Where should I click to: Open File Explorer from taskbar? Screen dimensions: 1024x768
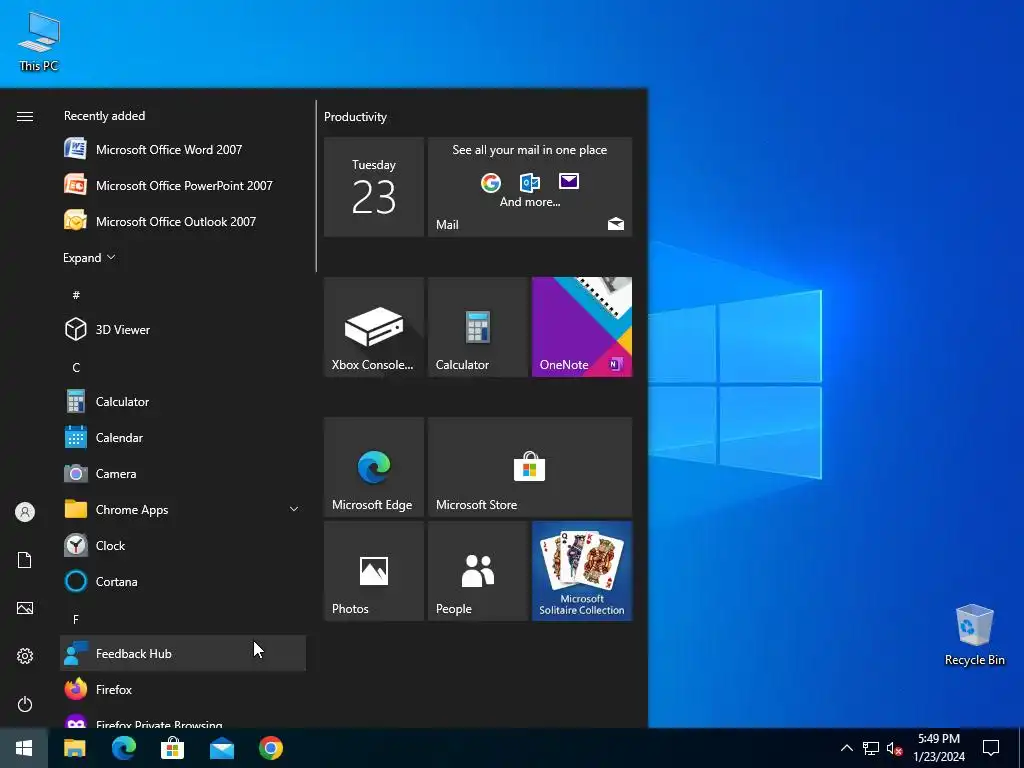coord(74,748)
